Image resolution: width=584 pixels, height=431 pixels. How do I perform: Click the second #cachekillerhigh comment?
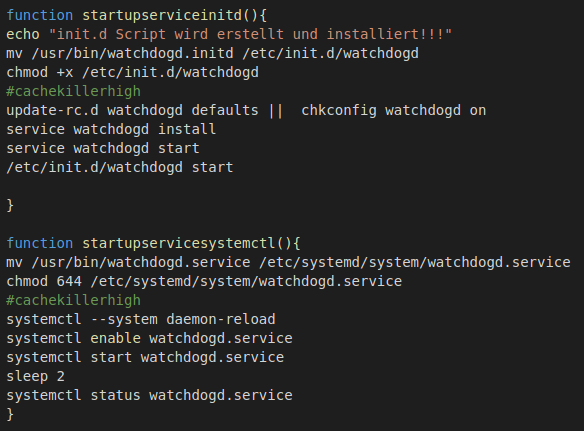(74, 300)
